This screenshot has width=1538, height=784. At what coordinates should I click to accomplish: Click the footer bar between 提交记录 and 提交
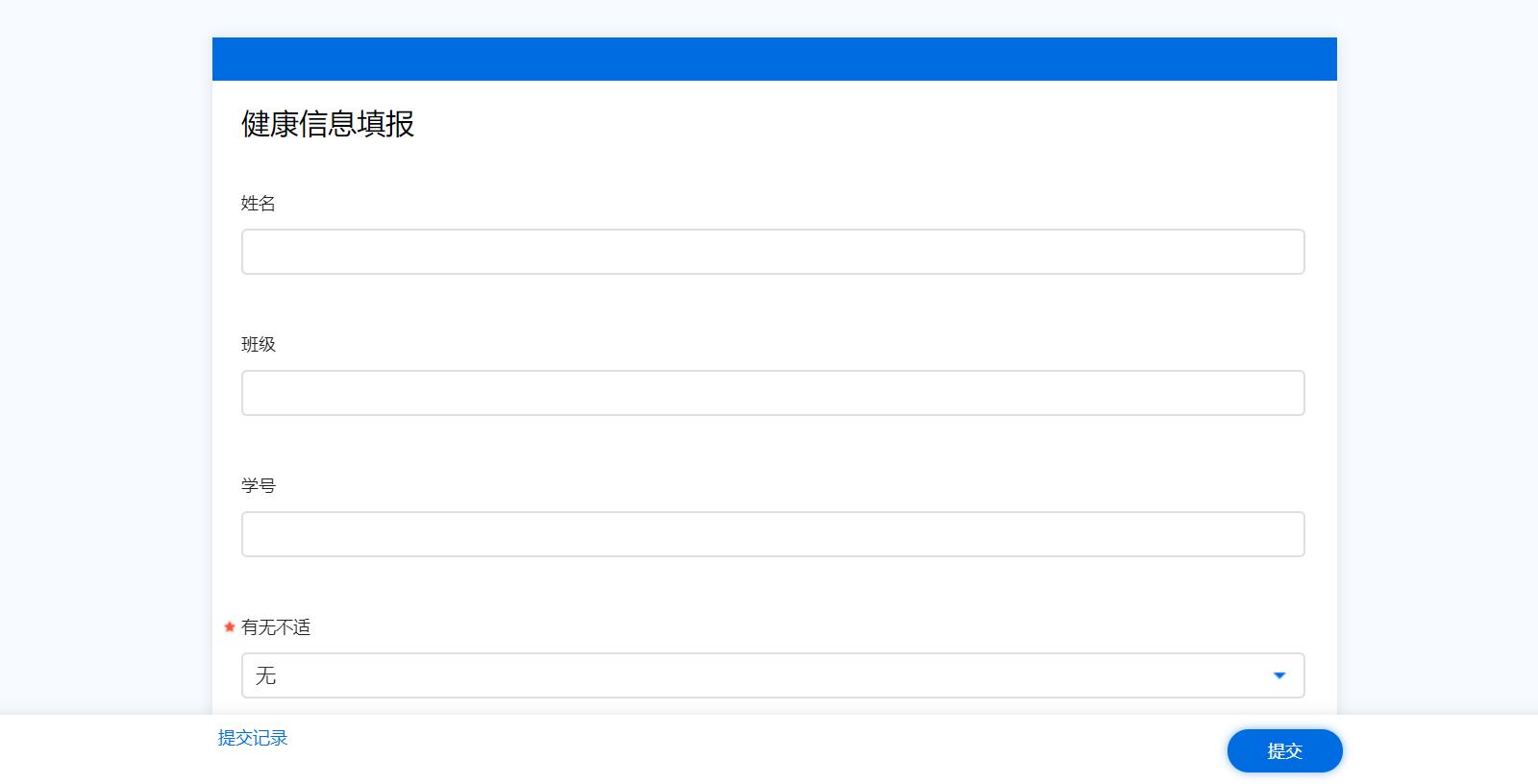750,749
